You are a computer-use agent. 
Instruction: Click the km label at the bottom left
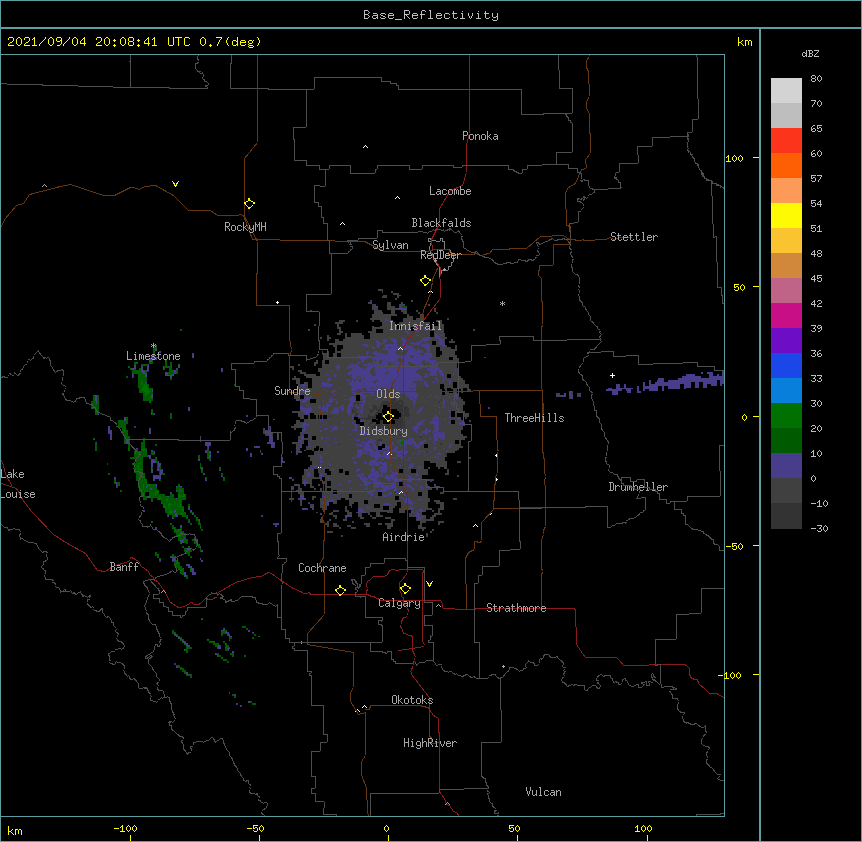click(x=15, y=830)
